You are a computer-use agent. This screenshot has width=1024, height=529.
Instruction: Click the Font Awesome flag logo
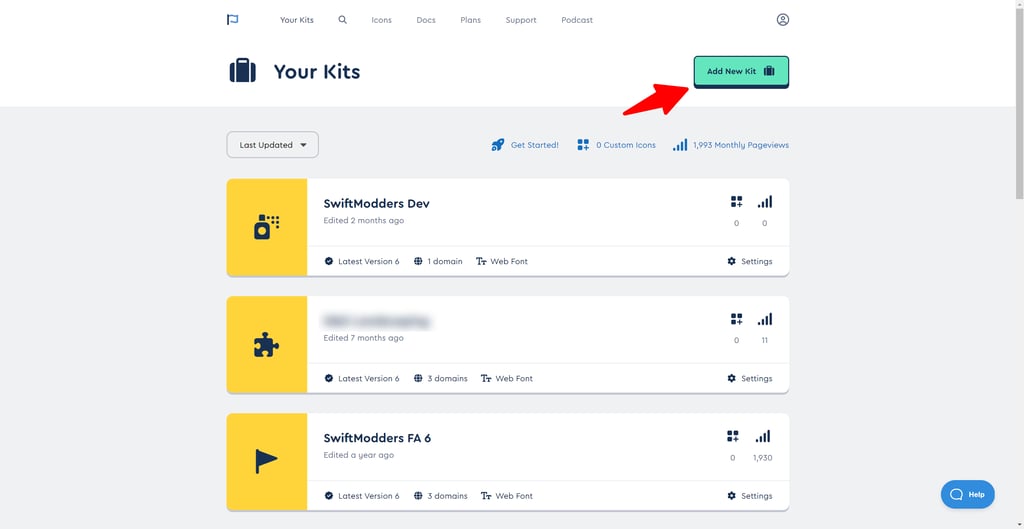coord(232,20)
